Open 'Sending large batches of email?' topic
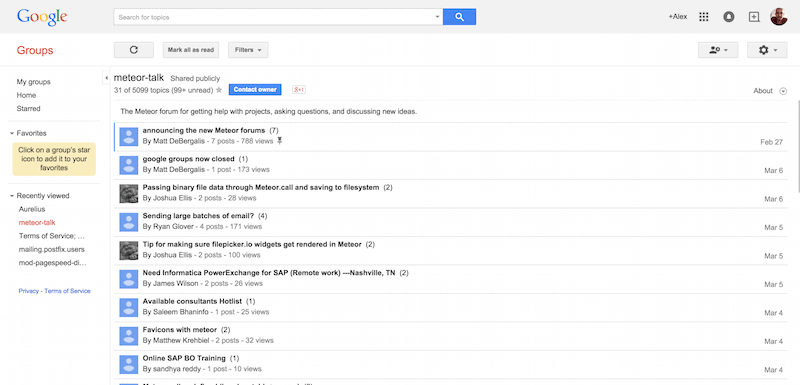Image resolution: width=800 pixels, height=385 pixels. (198, 216)
